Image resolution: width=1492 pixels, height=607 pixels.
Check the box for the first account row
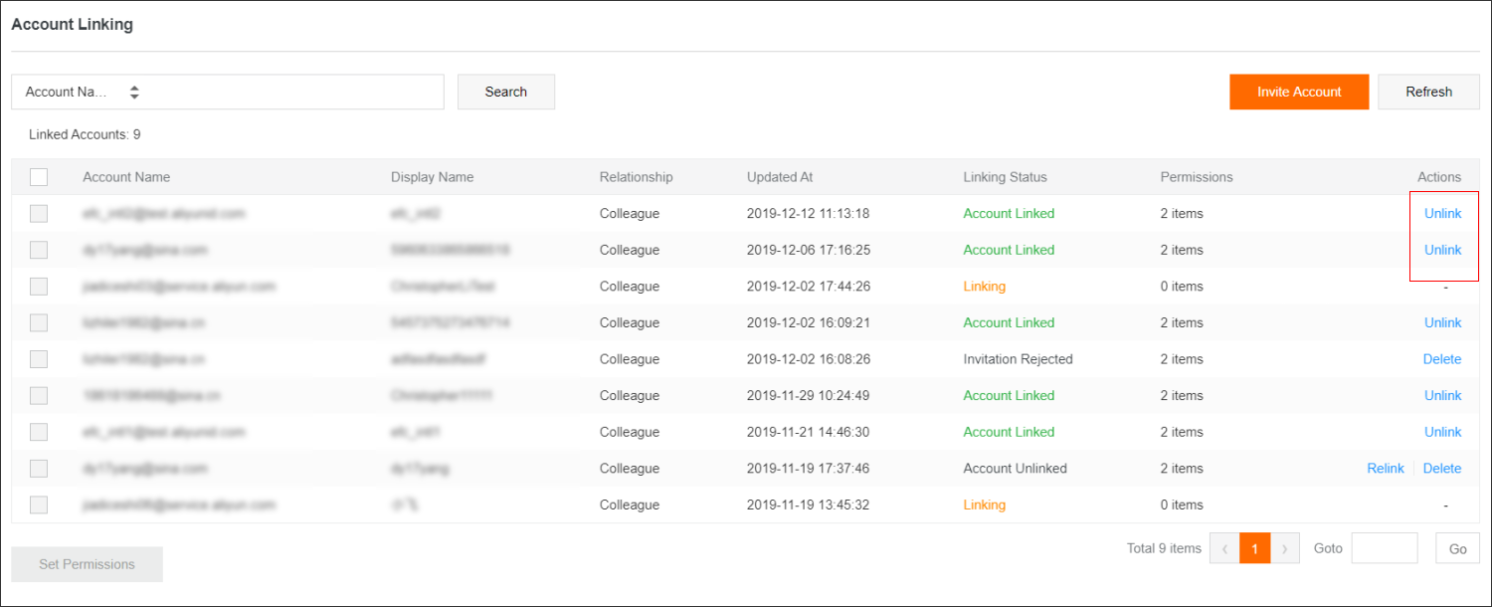39,213
